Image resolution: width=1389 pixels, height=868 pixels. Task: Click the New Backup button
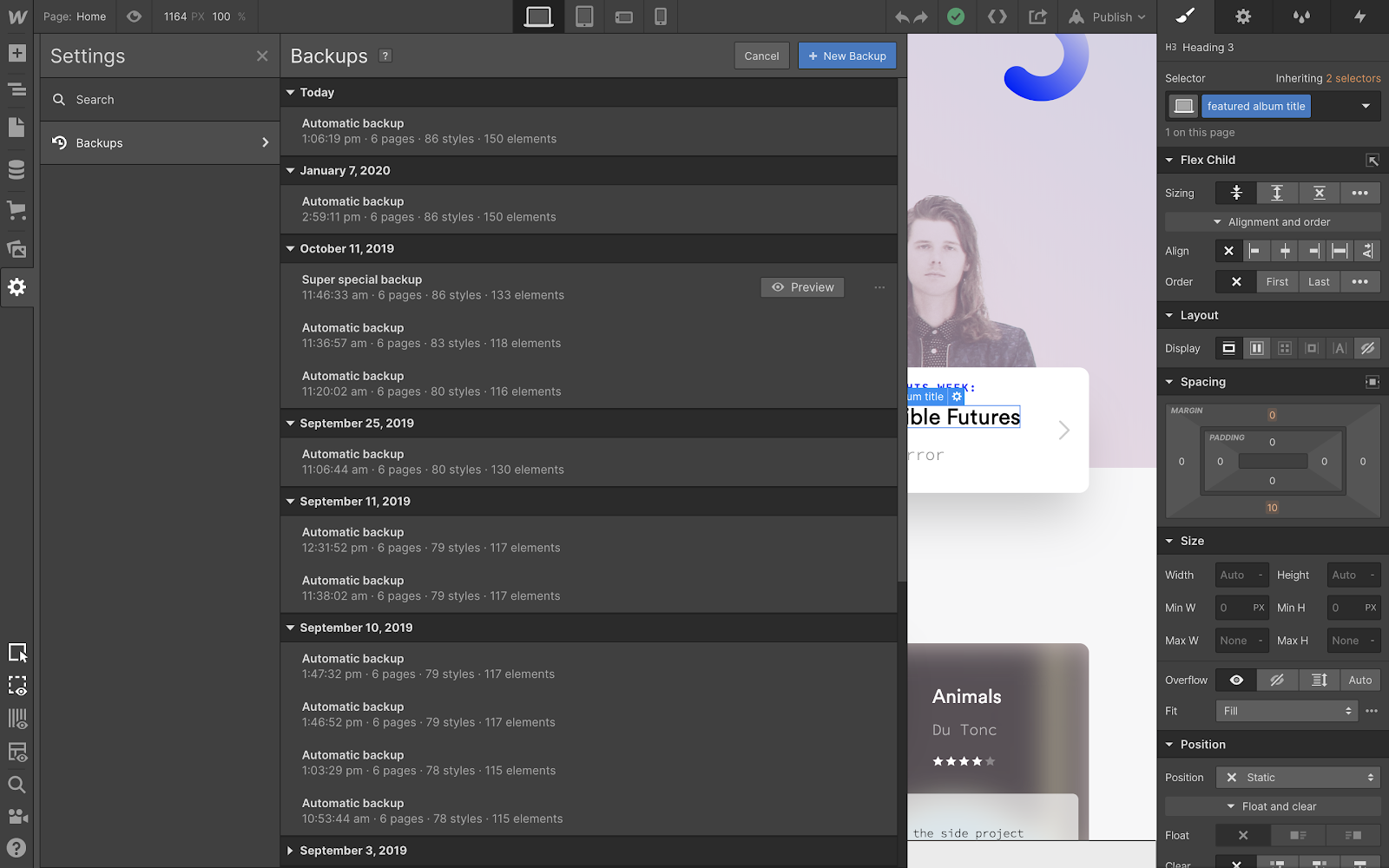(846, 56)
